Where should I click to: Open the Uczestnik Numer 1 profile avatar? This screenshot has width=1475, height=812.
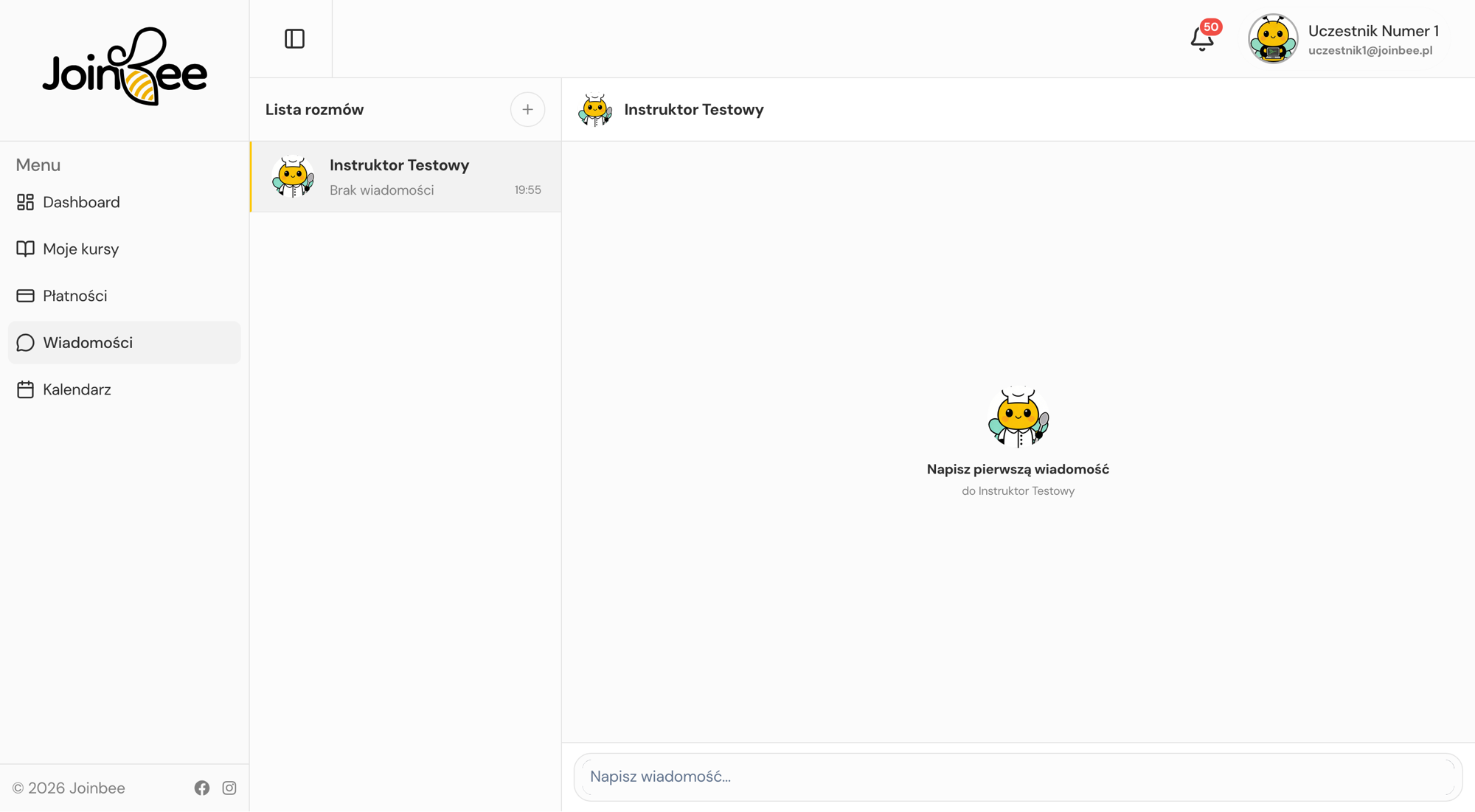tap(1273, 38)
